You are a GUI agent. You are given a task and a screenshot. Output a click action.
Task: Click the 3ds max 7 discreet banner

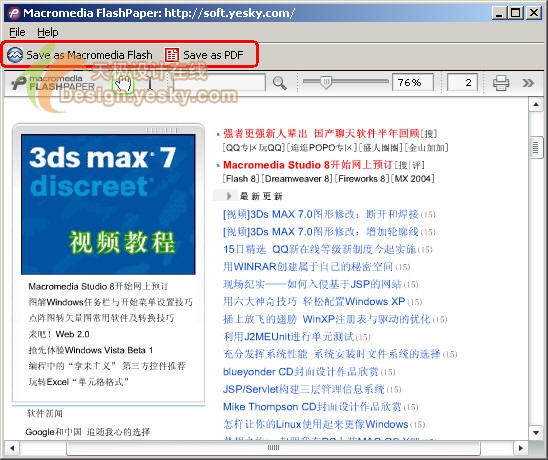click(x=108, y=204)
